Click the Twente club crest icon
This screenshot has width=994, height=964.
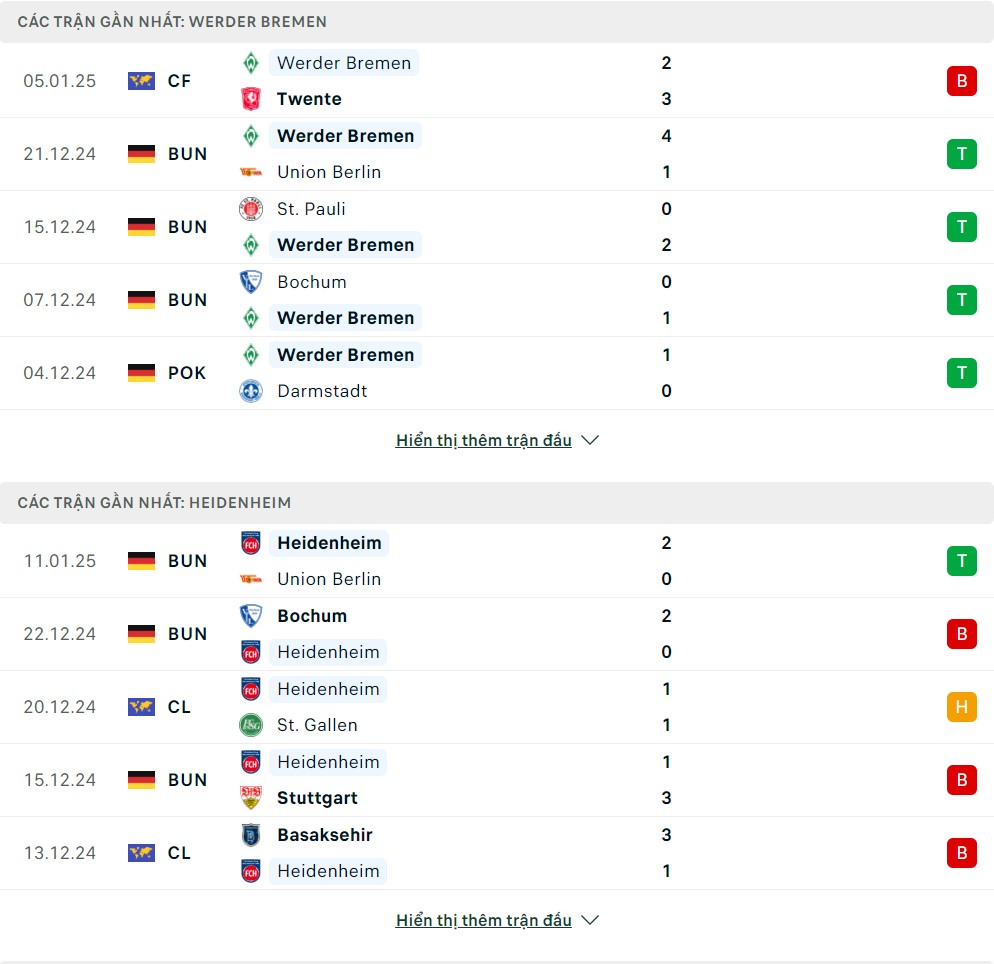click(251, 99)
